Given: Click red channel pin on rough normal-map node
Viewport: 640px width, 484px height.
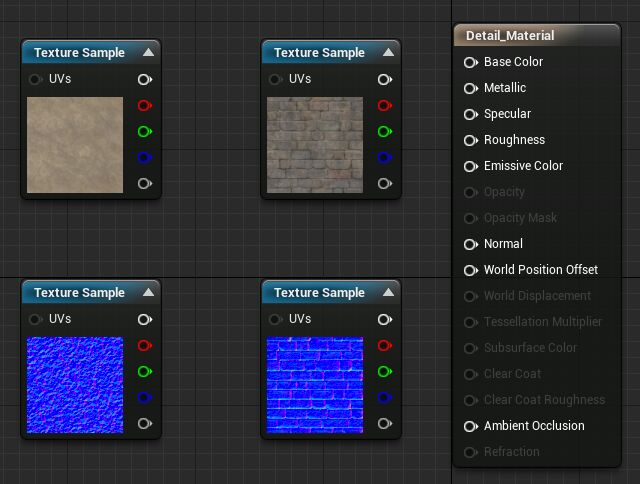Looking at the screenshot, I should coord(145,345).
